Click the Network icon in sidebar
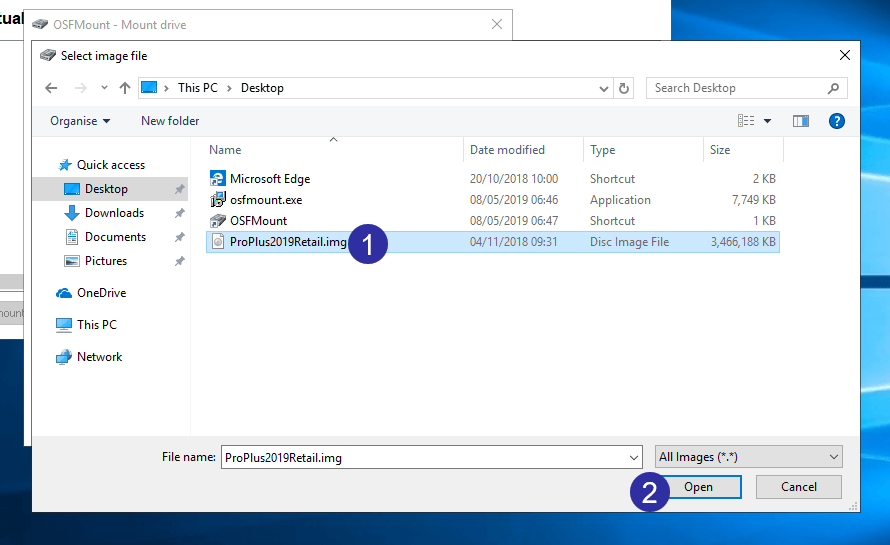 (x=64, y=357)
